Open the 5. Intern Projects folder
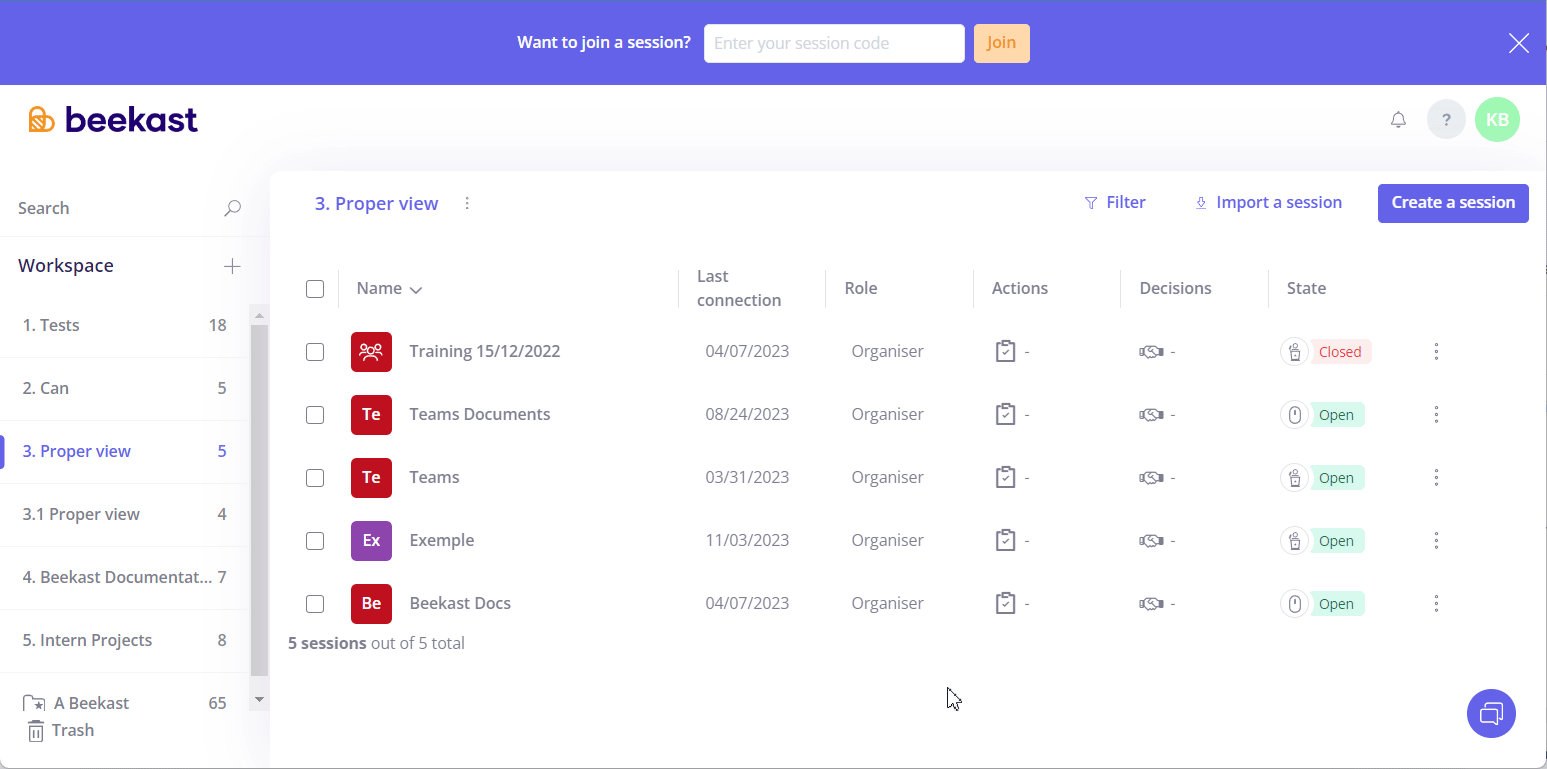The height and width of the screenshot is (769, 1547). pos(124,640)
